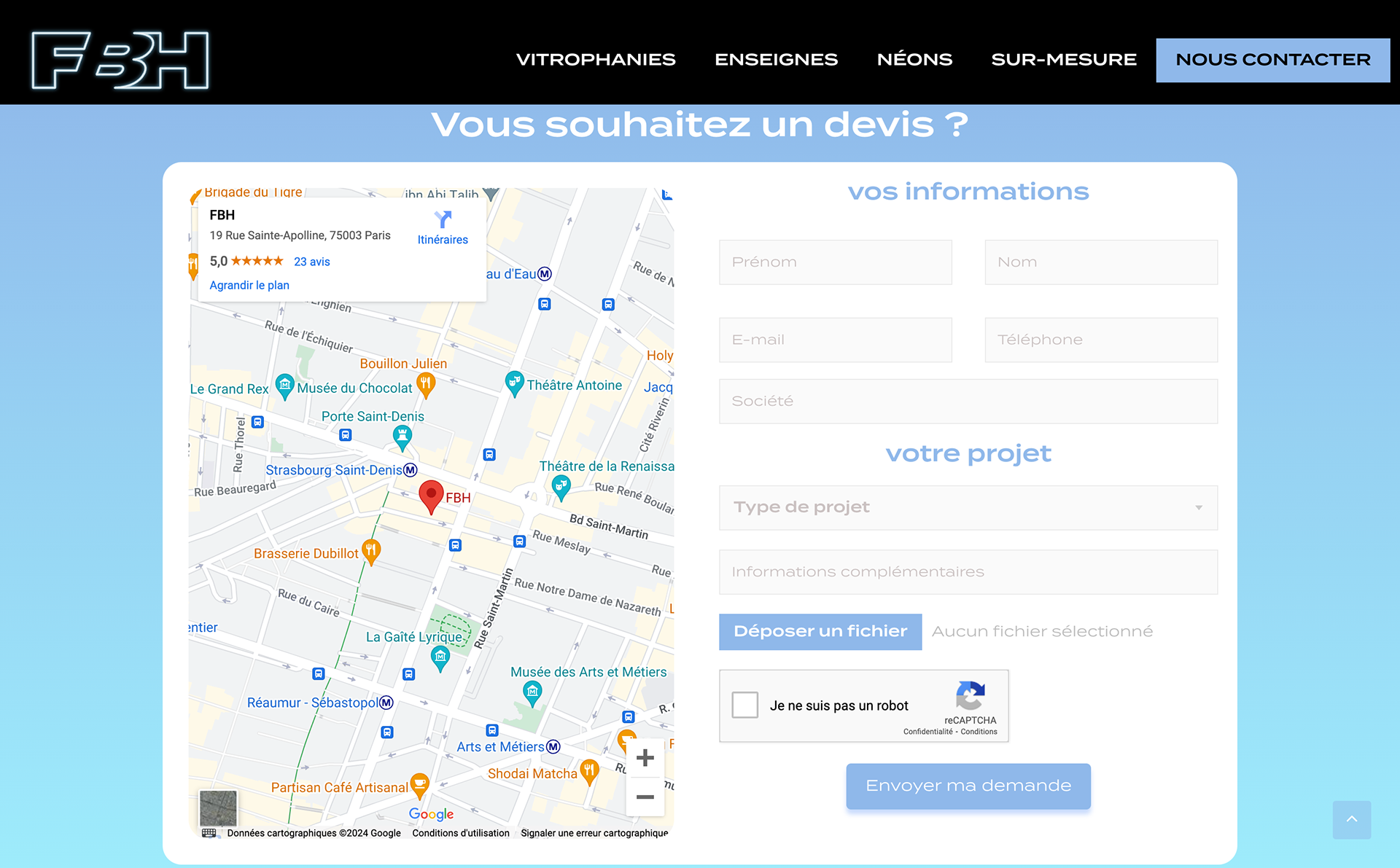Click the La Gaîté Lyrique museum marker
Viewport: 1400px width, 868px height.
440,659
